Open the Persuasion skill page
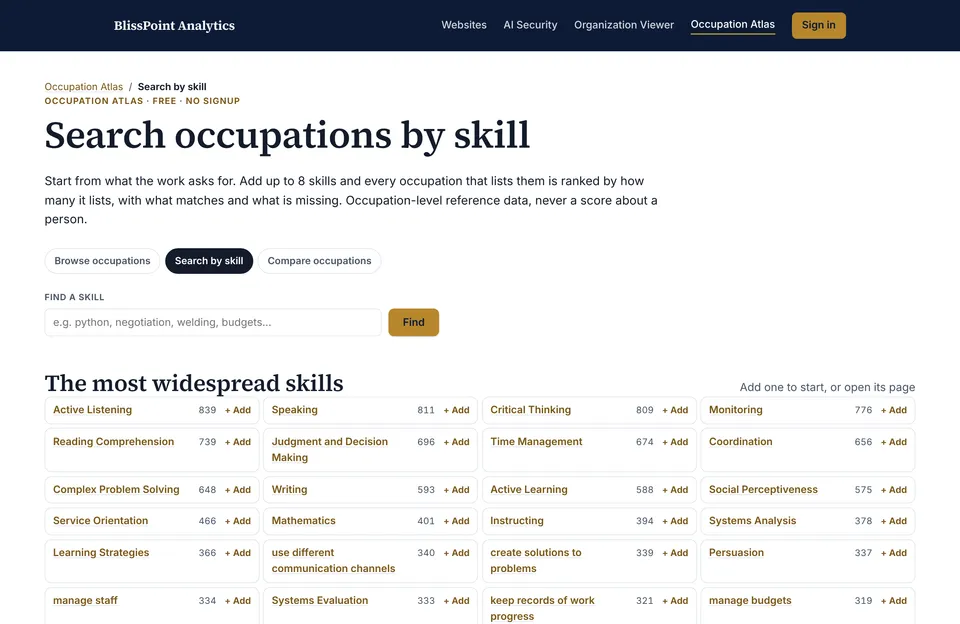The image size is (960, 624). pyautogui.click(x=737, y=552)
